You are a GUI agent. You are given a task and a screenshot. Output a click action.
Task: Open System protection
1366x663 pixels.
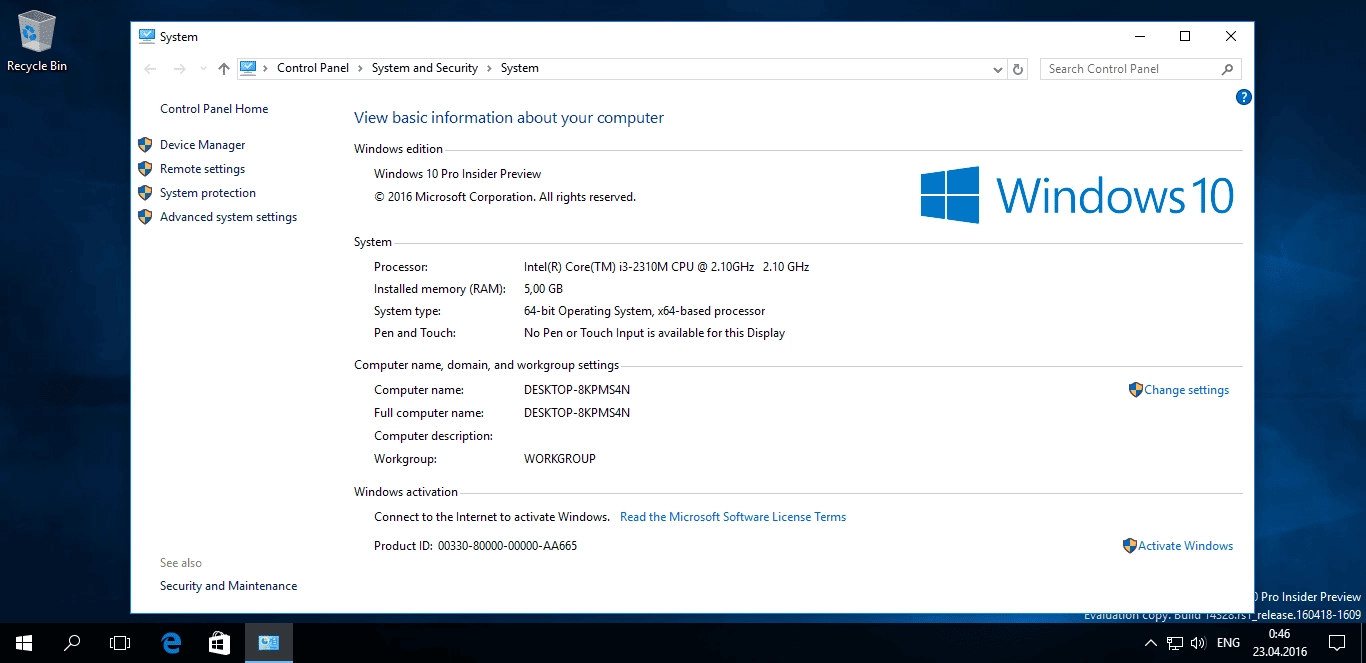[x=208, y=193]
